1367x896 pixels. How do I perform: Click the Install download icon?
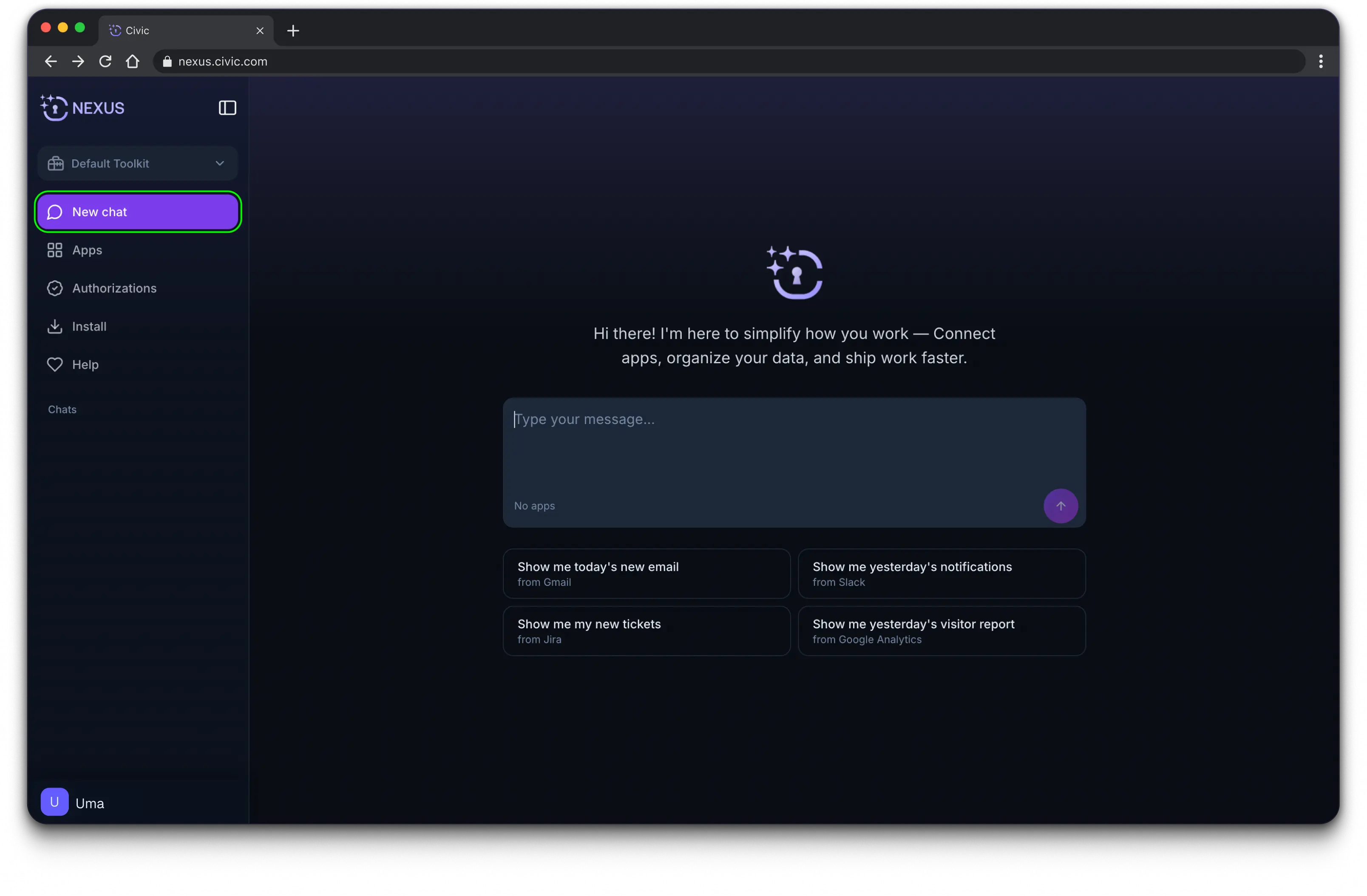(54, 327)
